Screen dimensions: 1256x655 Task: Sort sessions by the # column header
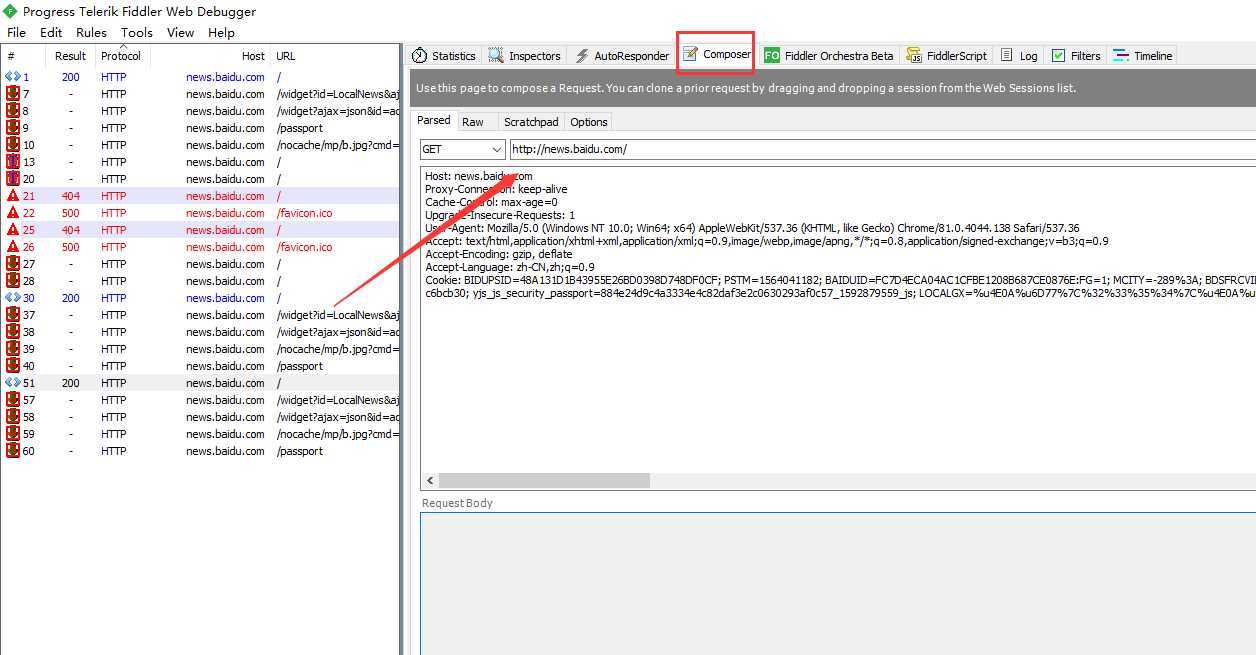24,56
